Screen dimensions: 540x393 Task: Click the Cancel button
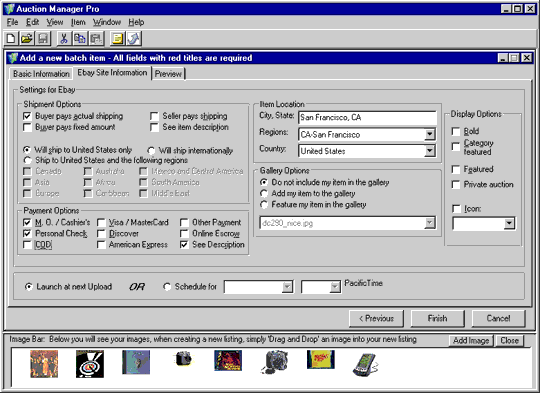pos(498,319)
